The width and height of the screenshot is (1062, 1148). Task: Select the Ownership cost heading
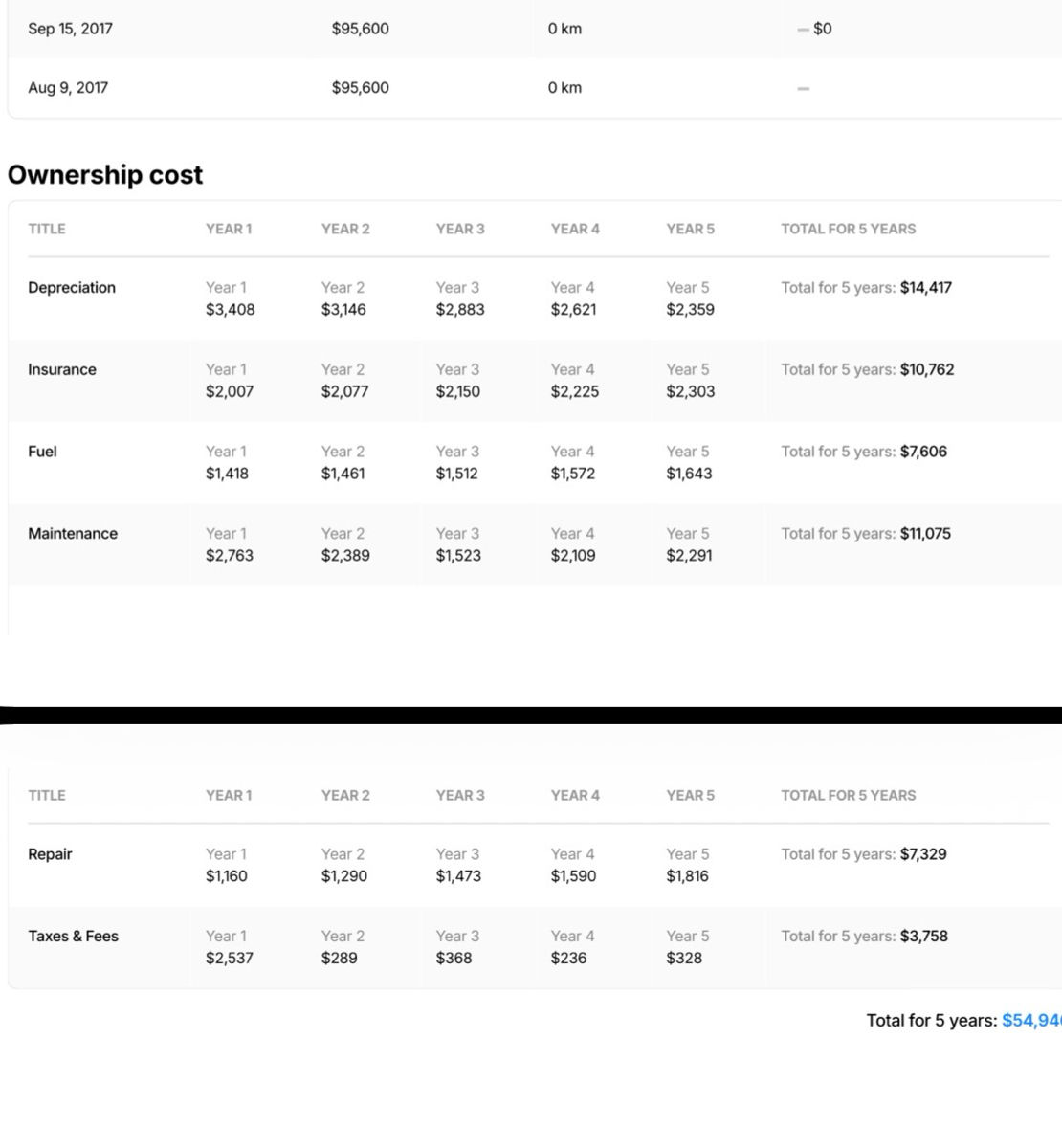click(105, 175)
